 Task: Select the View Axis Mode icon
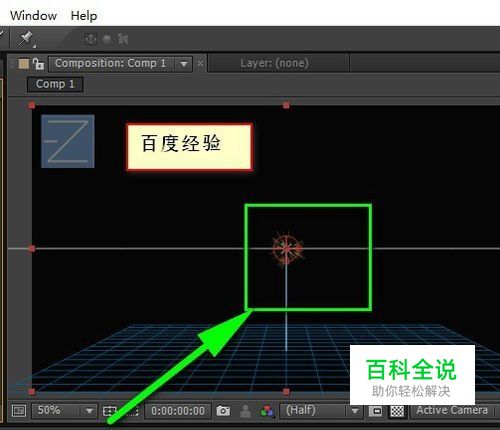coord(123,40)
